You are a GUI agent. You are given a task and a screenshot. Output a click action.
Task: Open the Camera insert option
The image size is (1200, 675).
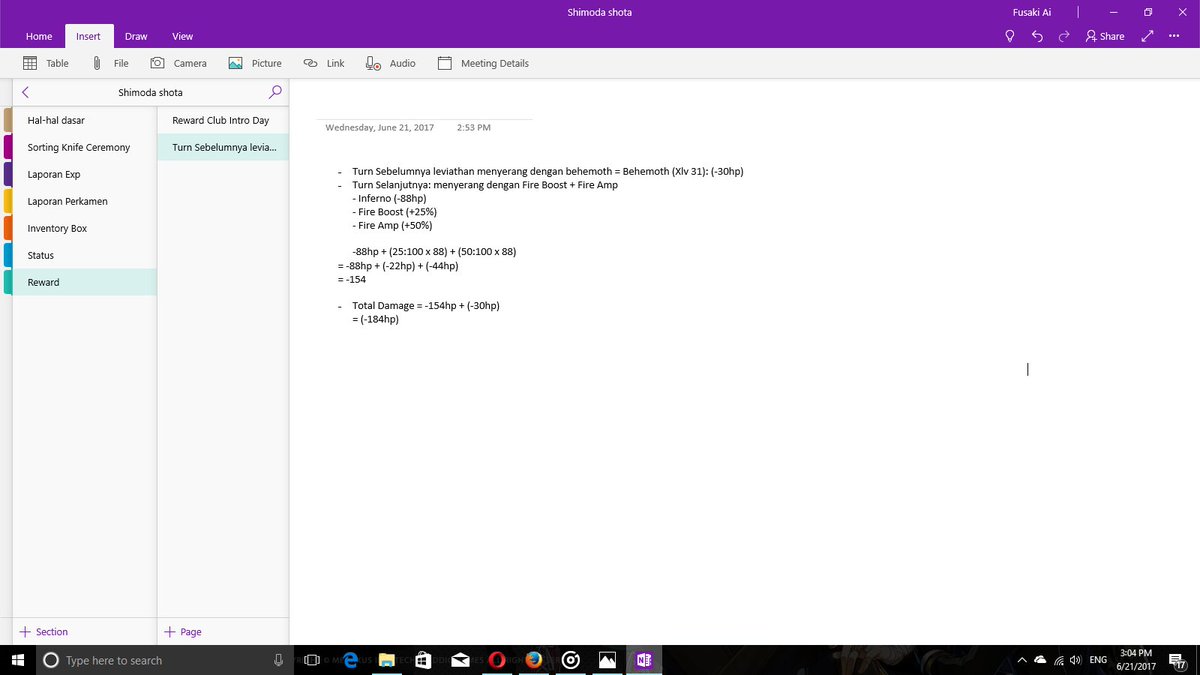click(178, 63)
